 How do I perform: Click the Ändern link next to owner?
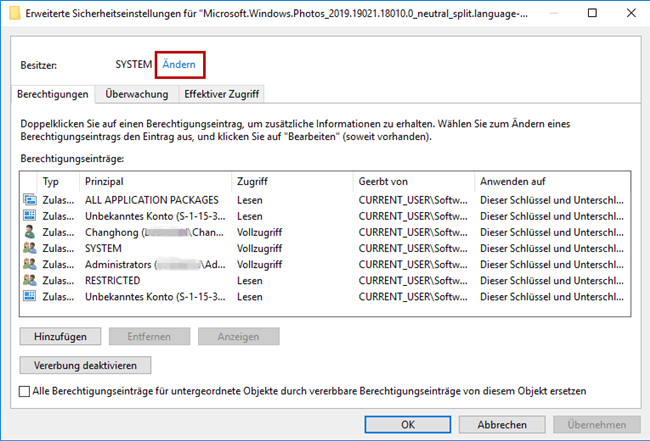[x=178, y=64]
